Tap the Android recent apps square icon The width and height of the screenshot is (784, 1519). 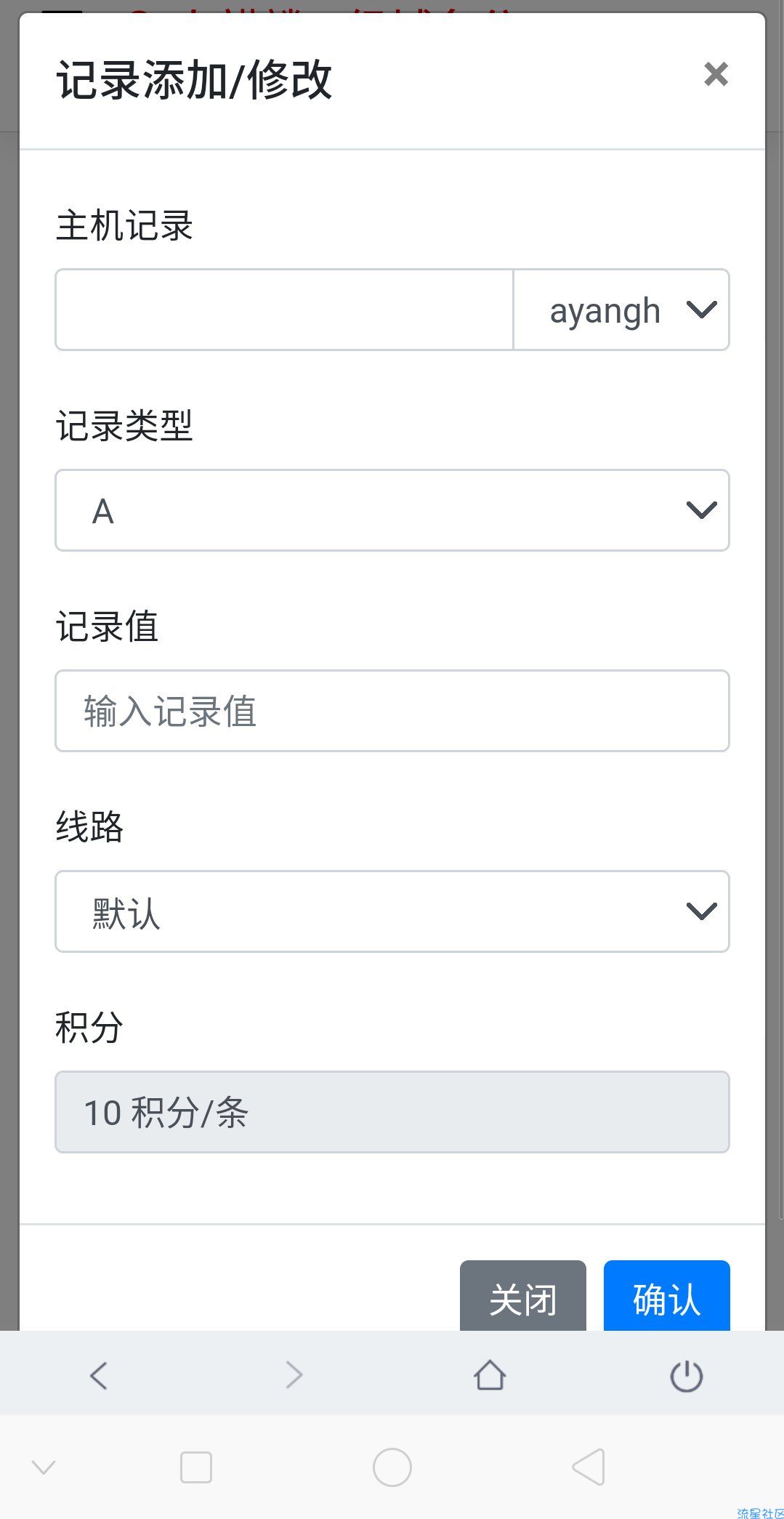(196, 1467)
